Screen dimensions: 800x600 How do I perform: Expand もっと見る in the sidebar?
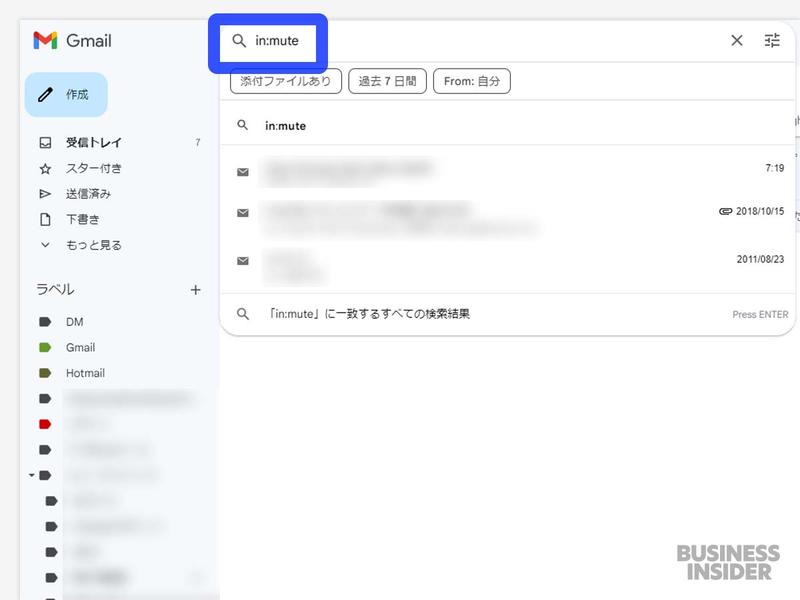[x=78, y=244]
